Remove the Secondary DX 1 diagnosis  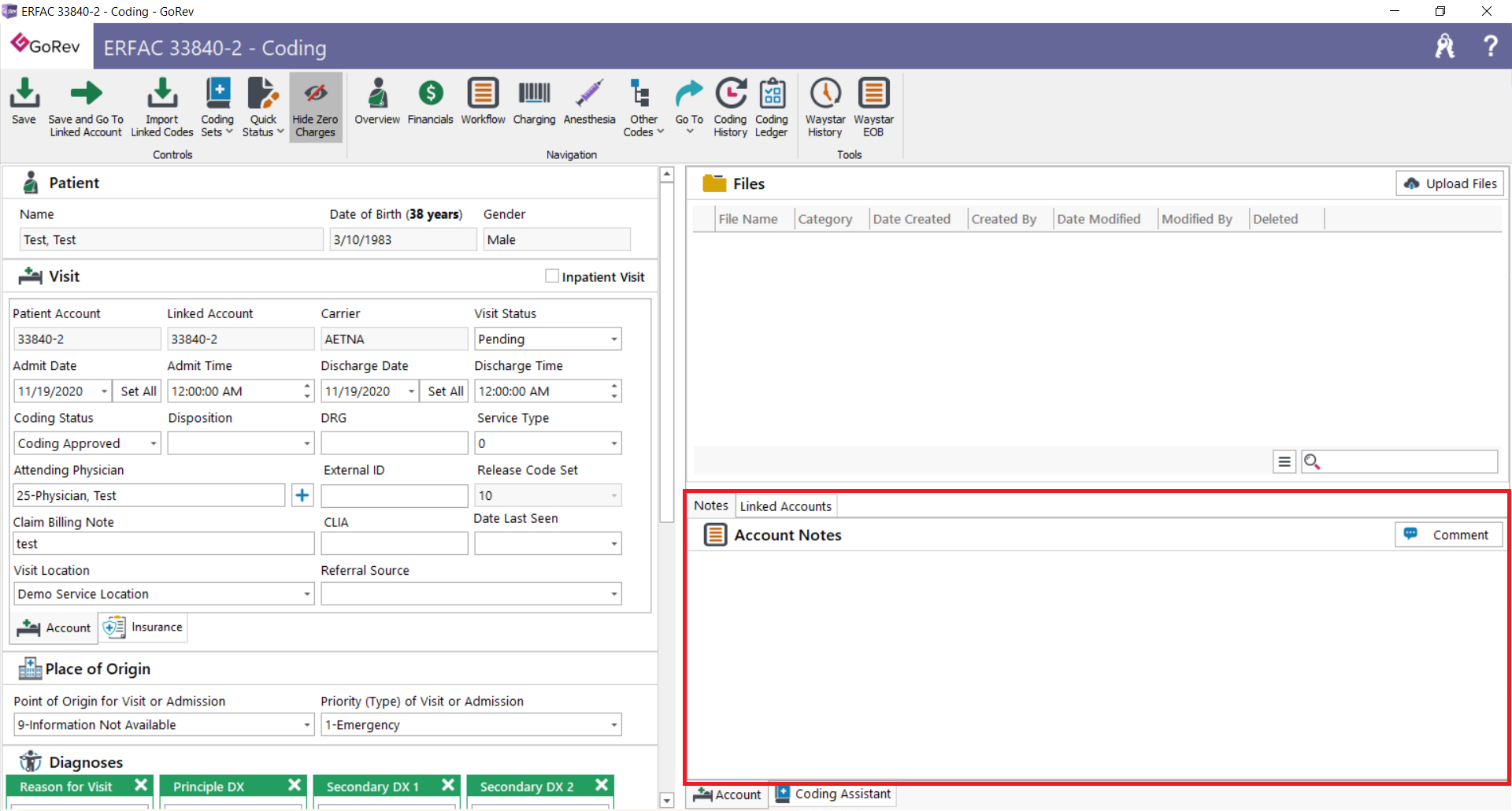tap(448, 785)
